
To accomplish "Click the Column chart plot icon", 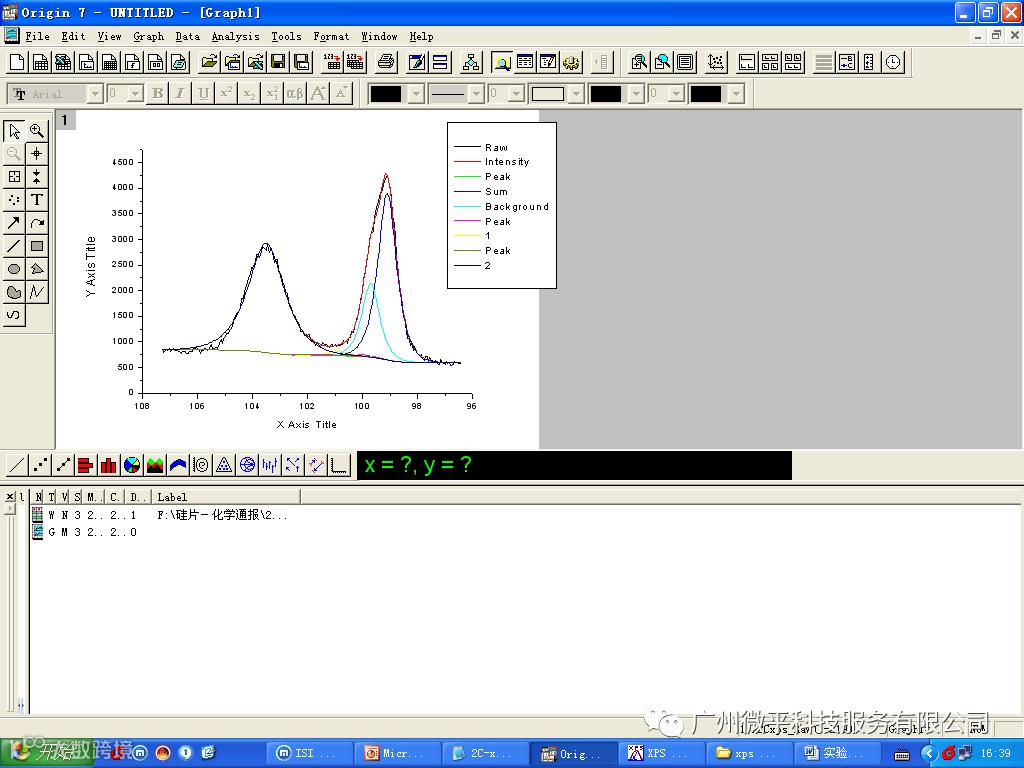I will click(108, 465).
